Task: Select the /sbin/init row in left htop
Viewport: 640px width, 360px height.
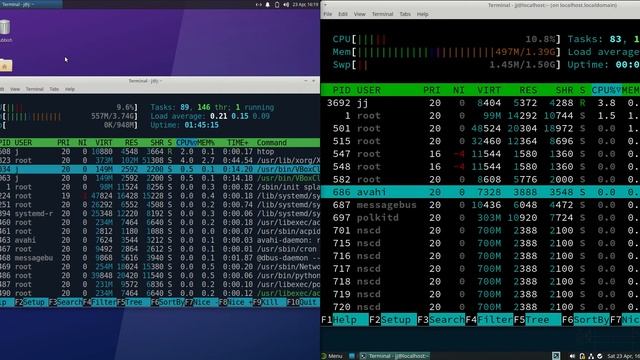Action: 160,187
